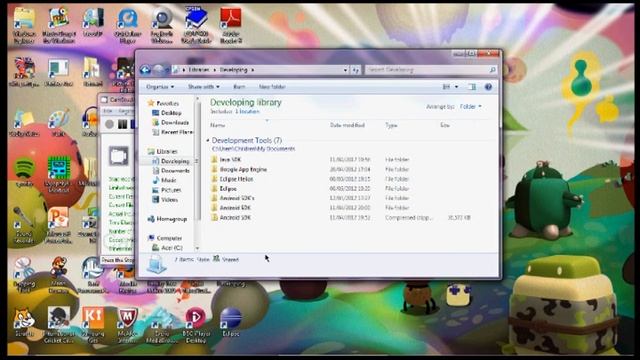Screen dimensions: 640x360
Task: Open the microphone Sound Recorder desktop icon
Action: (24, 224)
